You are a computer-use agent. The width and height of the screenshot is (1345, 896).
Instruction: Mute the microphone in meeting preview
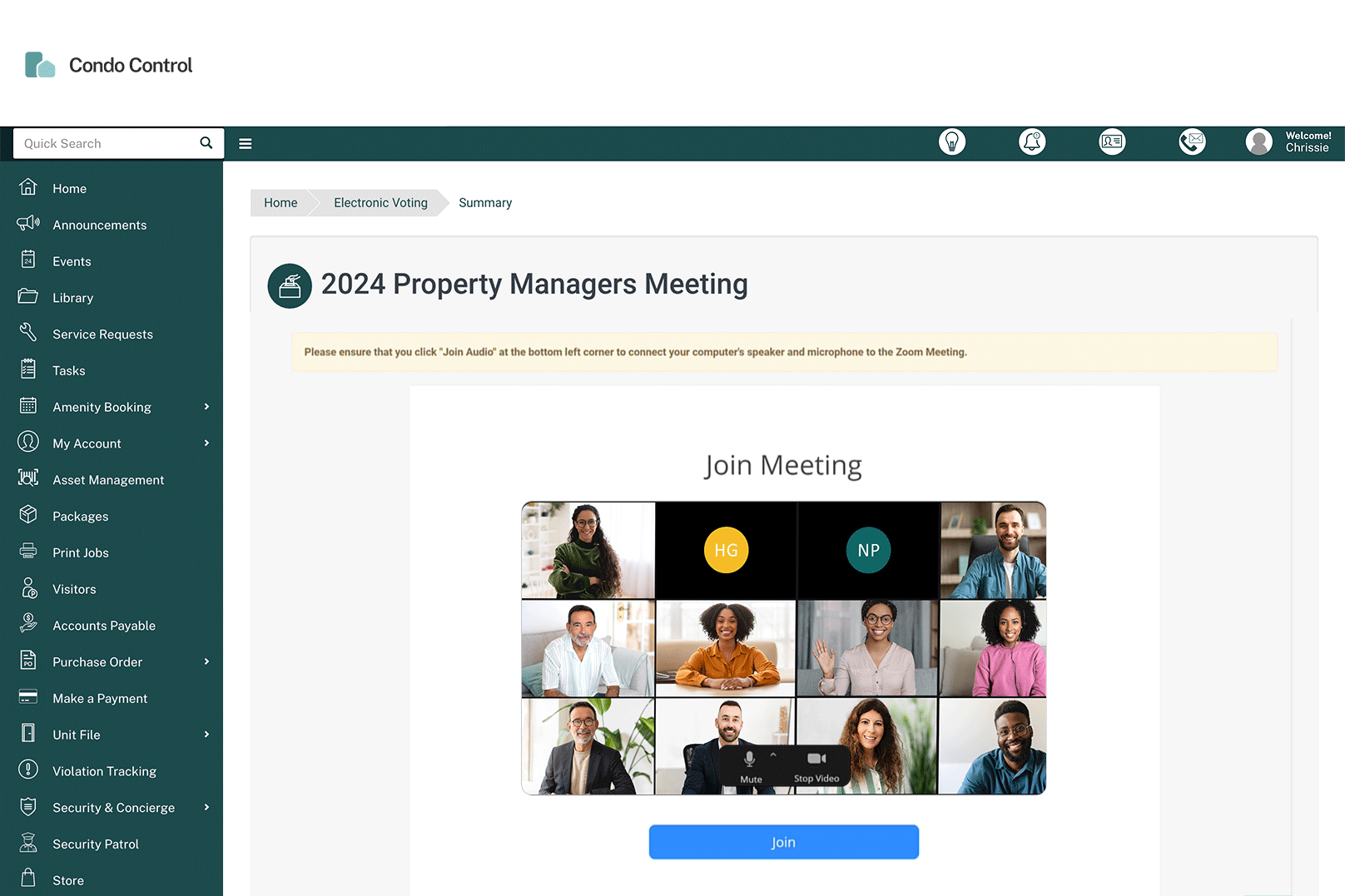click(750, 766)
